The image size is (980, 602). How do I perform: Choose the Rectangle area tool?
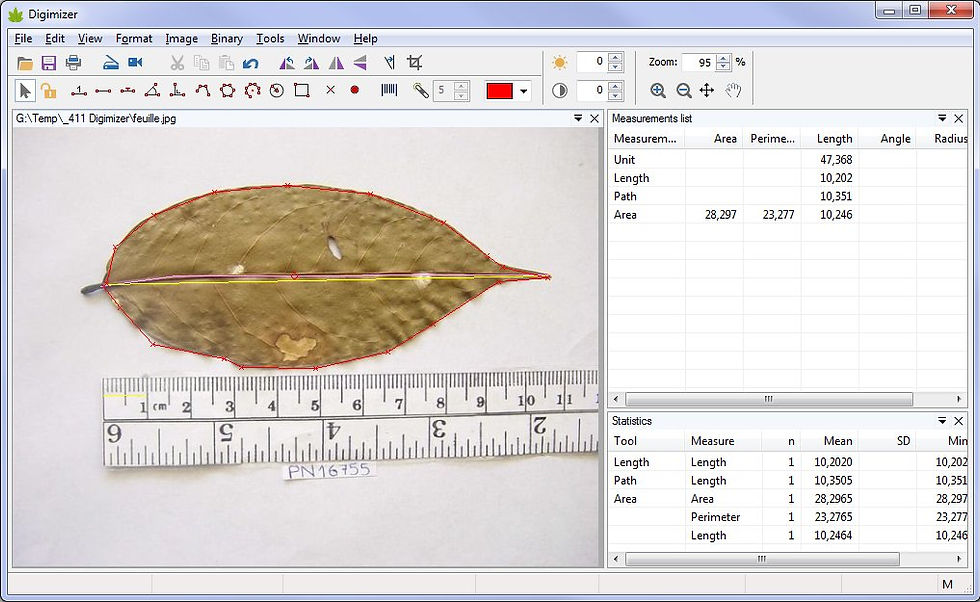[x=301, y=90]
